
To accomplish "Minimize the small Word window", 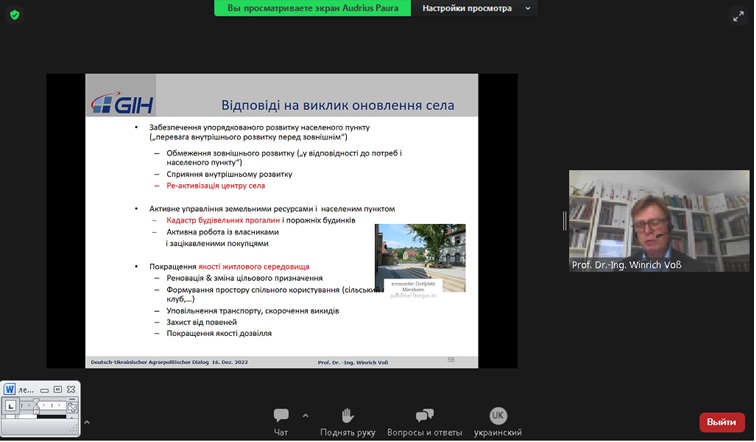I will [x=44, y=390].
